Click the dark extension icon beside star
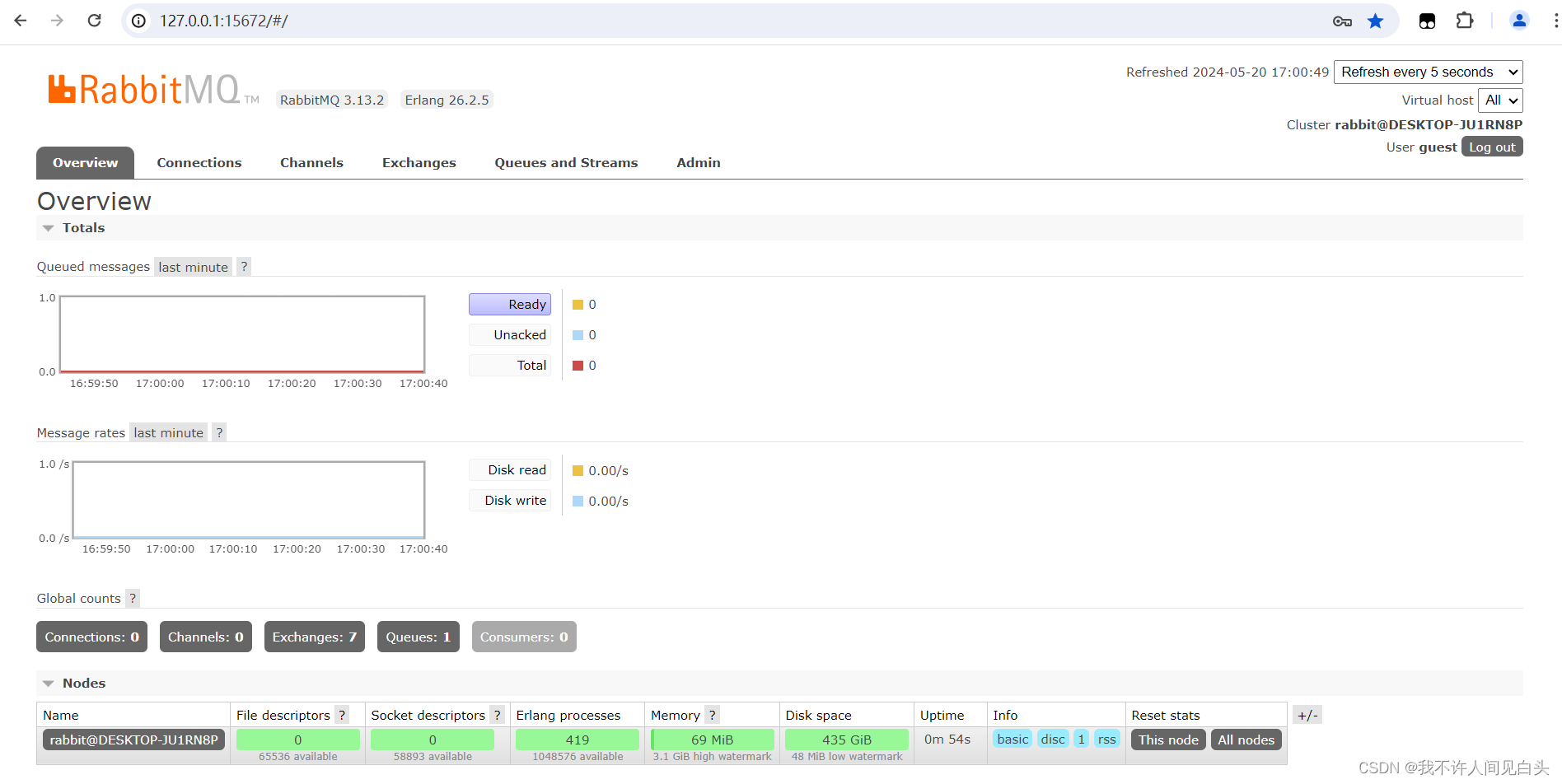 [1427, 21]
